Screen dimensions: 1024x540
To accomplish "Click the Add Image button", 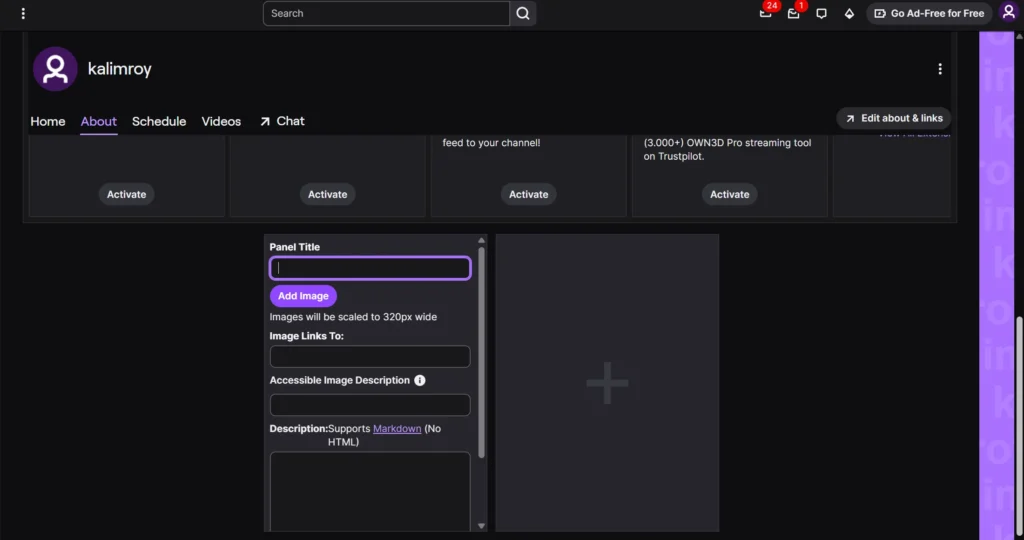I will (x=303, y=296).
